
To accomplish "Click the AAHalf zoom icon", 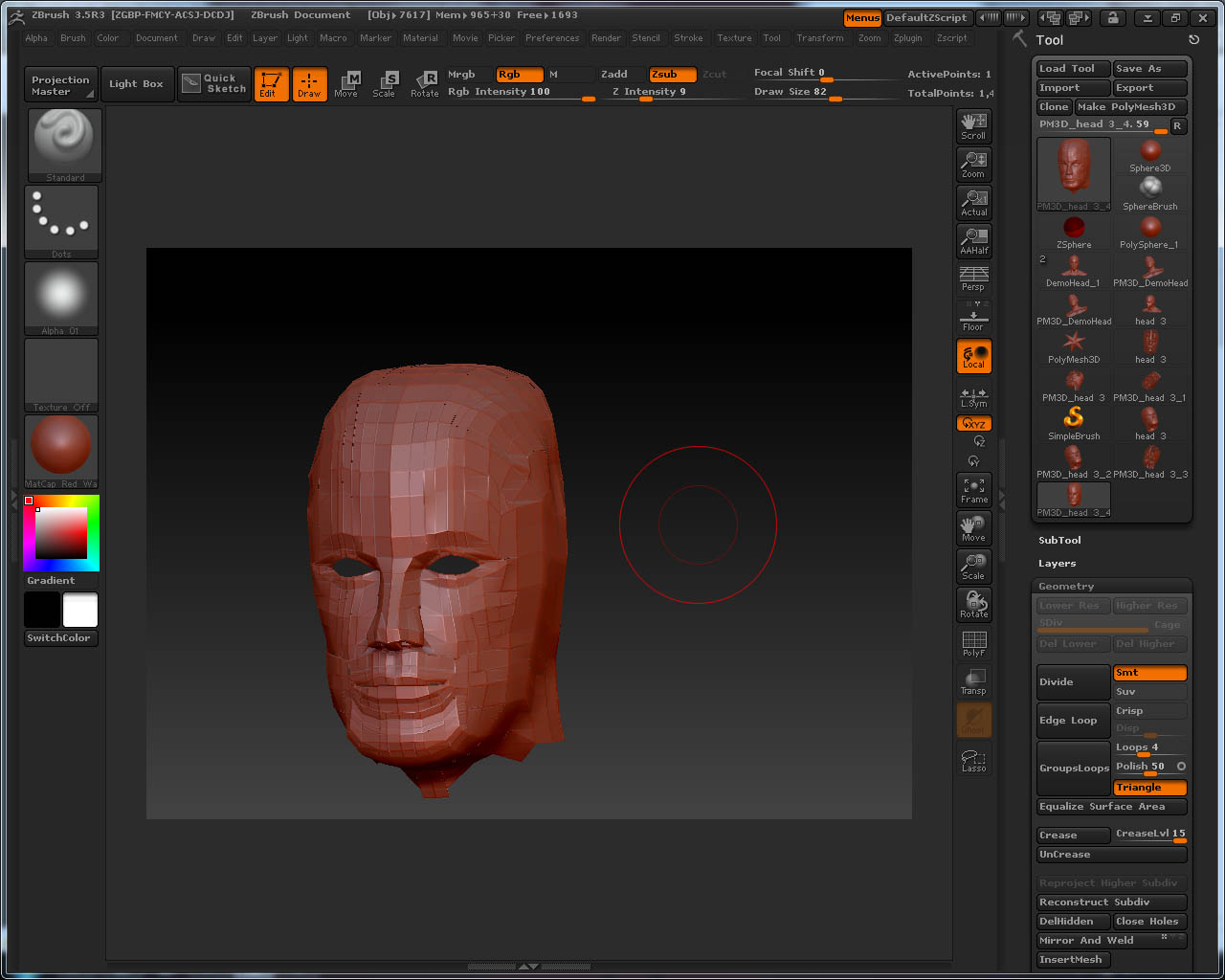I will (x=973, y=241).
